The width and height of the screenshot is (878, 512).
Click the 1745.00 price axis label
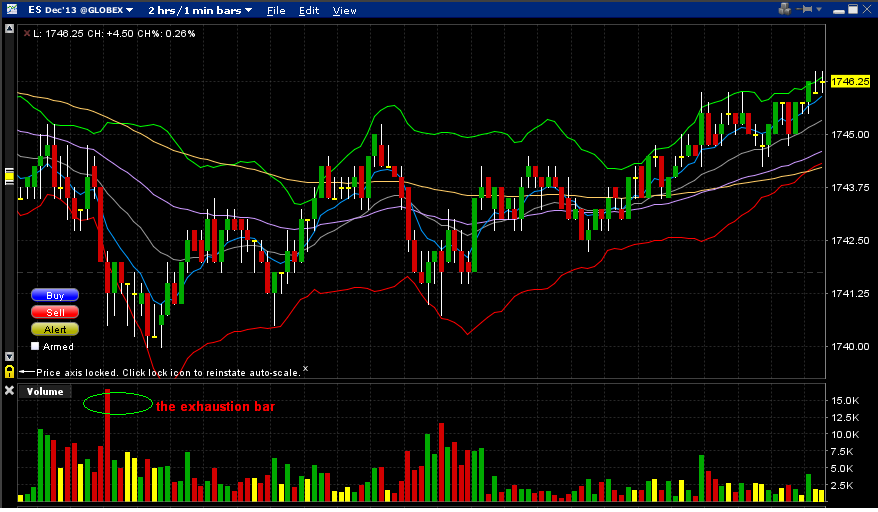tap(850, 134)
